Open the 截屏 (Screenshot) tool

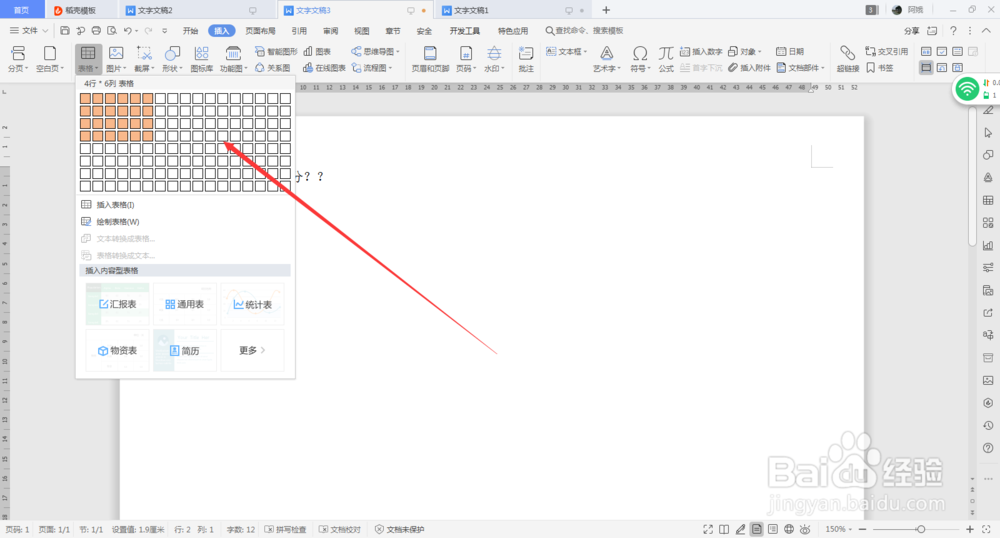[x=144, y=59]
